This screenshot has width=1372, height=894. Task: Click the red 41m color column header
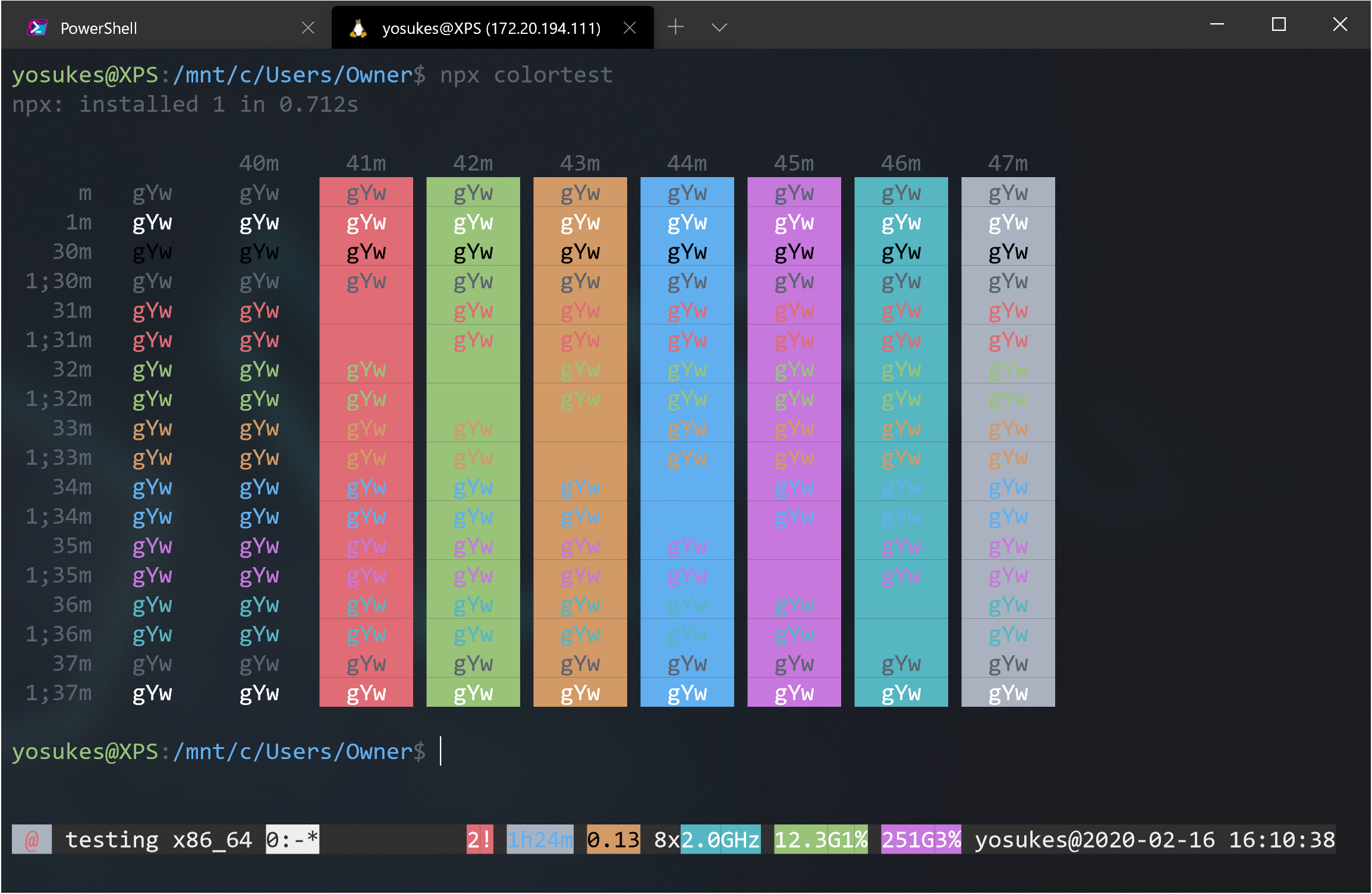pos(366,163)
